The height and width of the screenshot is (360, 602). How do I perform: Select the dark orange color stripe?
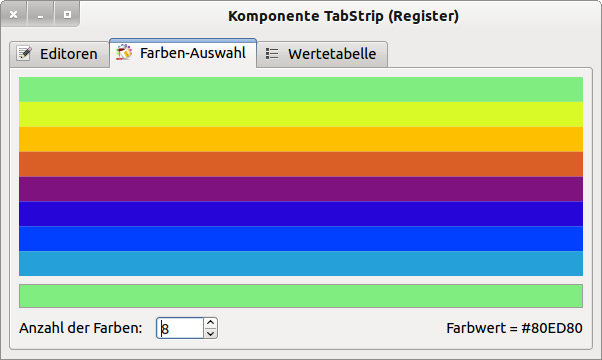(x=301, y=164)
